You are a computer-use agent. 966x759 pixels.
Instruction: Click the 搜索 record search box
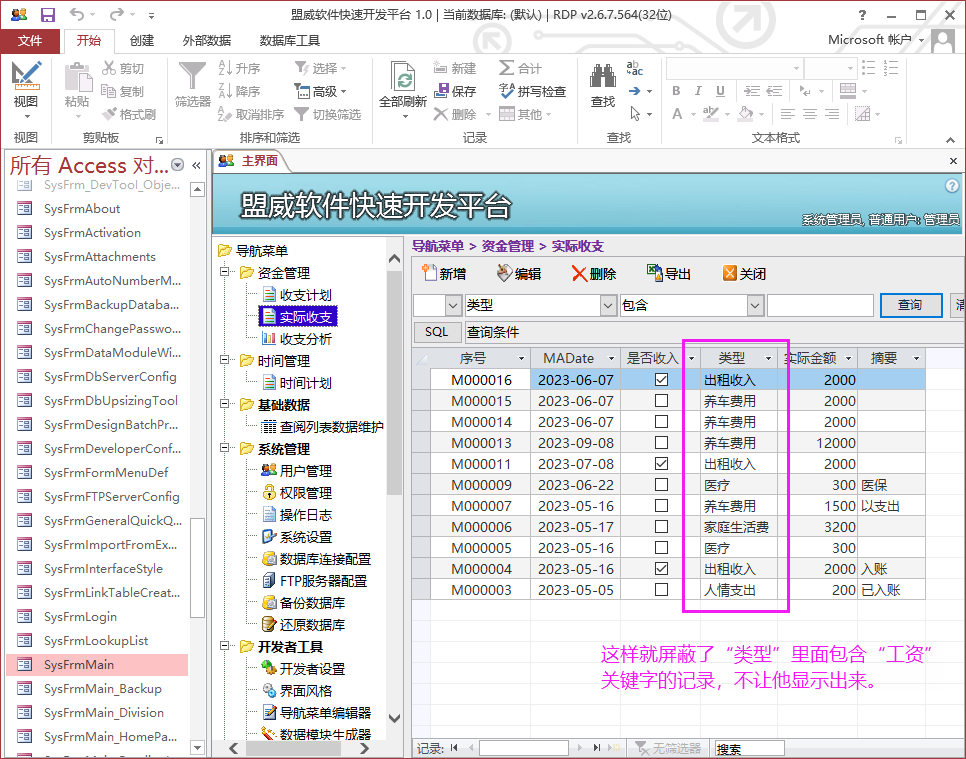[x=749, y=749]
